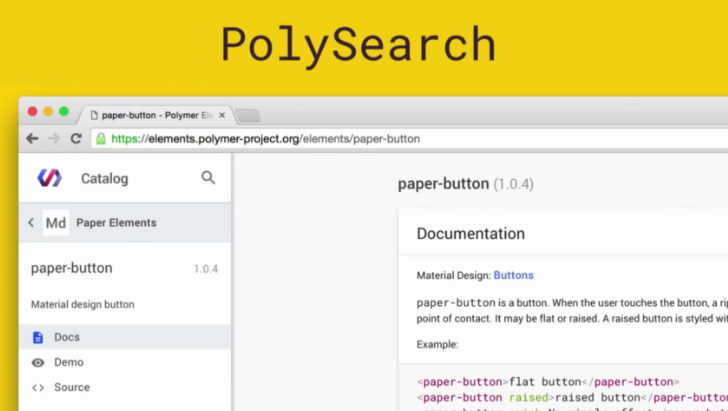Image resolution: width=728 pixels, height=411 pixels.
Task: Click the Catalog title
Action: click(x=104, y=178)
